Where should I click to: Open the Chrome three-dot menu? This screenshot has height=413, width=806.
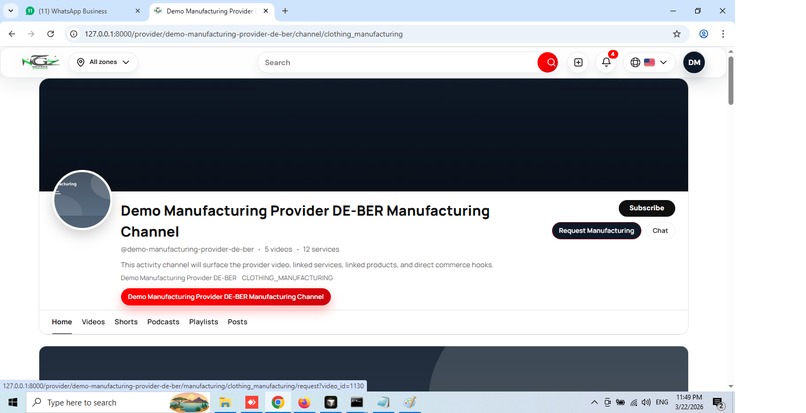pyautogui.click(x=723, y=34)
